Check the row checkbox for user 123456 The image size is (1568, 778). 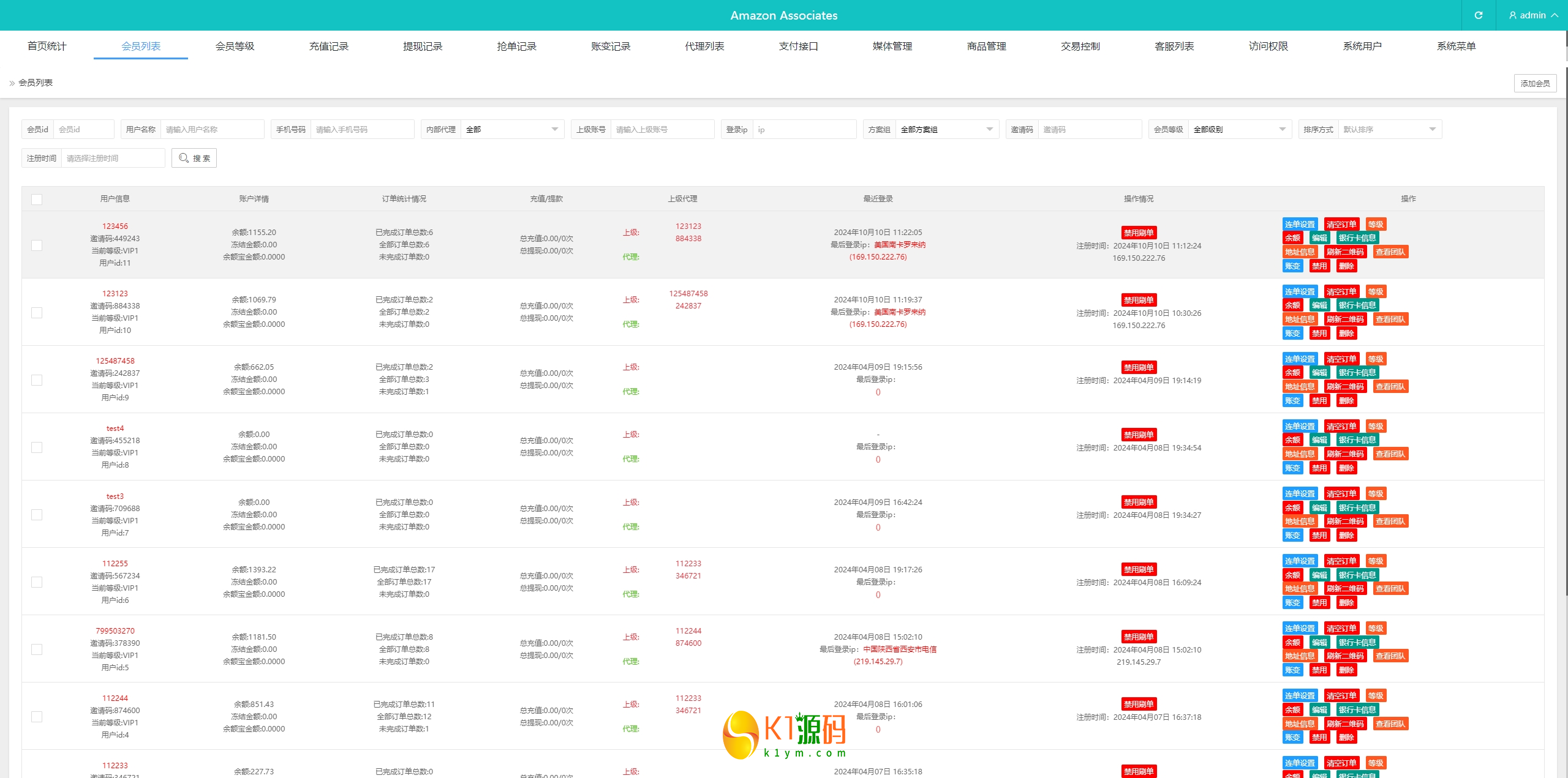[37, 245]
